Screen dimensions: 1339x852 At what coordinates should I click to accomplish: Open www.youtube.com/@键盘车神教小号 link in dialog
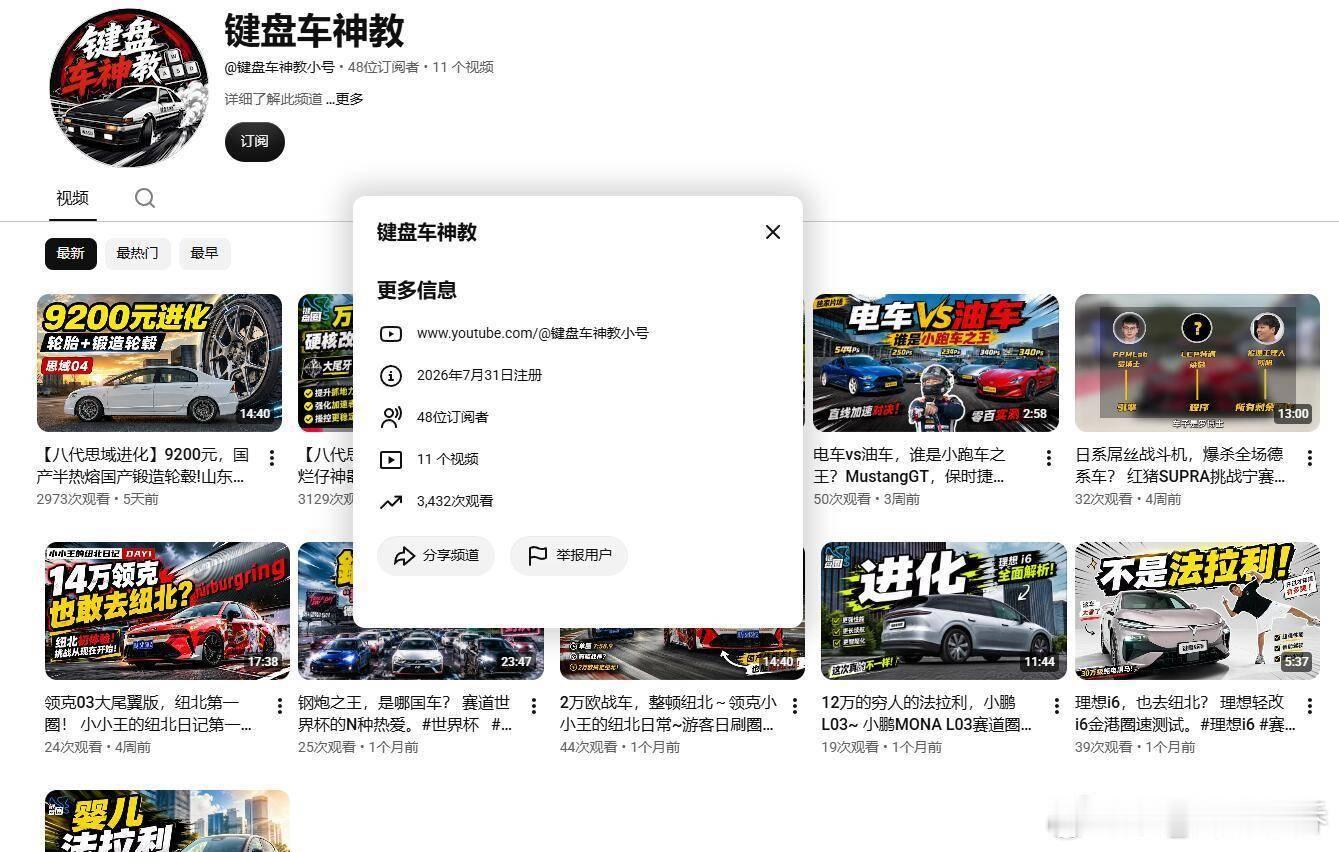click(532, 333)
